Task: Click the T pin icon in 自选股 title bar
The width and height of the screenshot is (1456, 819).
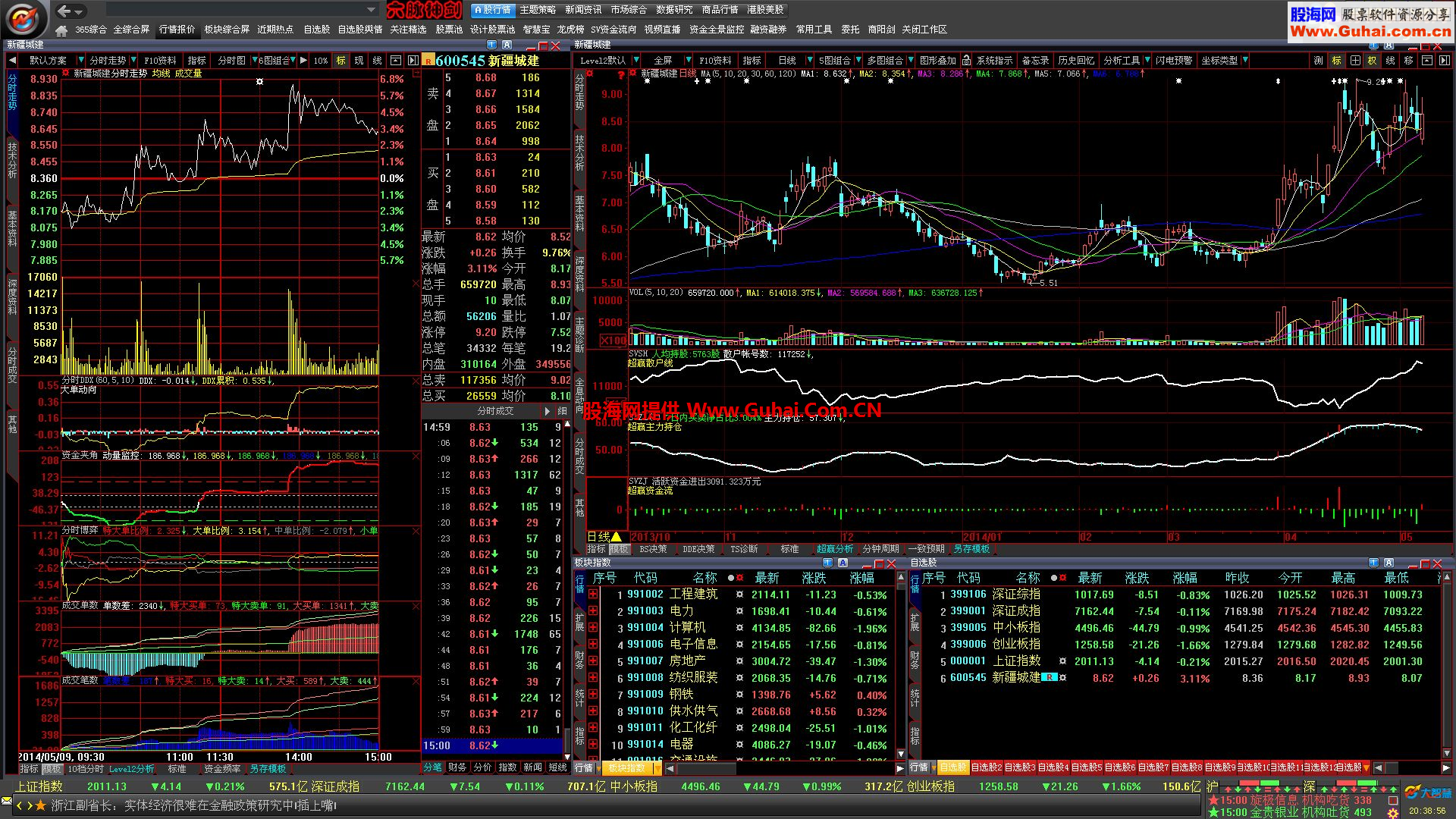Action: 1373,563
